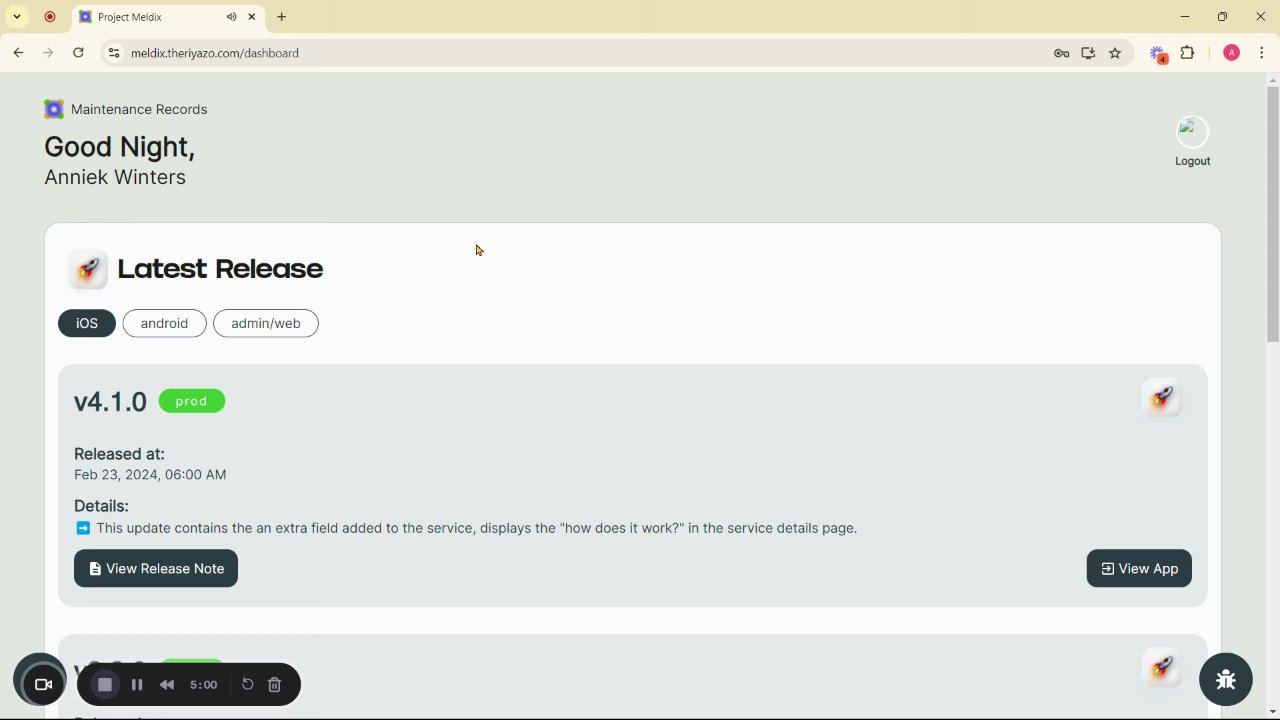Delete the recording with trash icon
Screen dimensions: 1280x720
pos(275,685)
